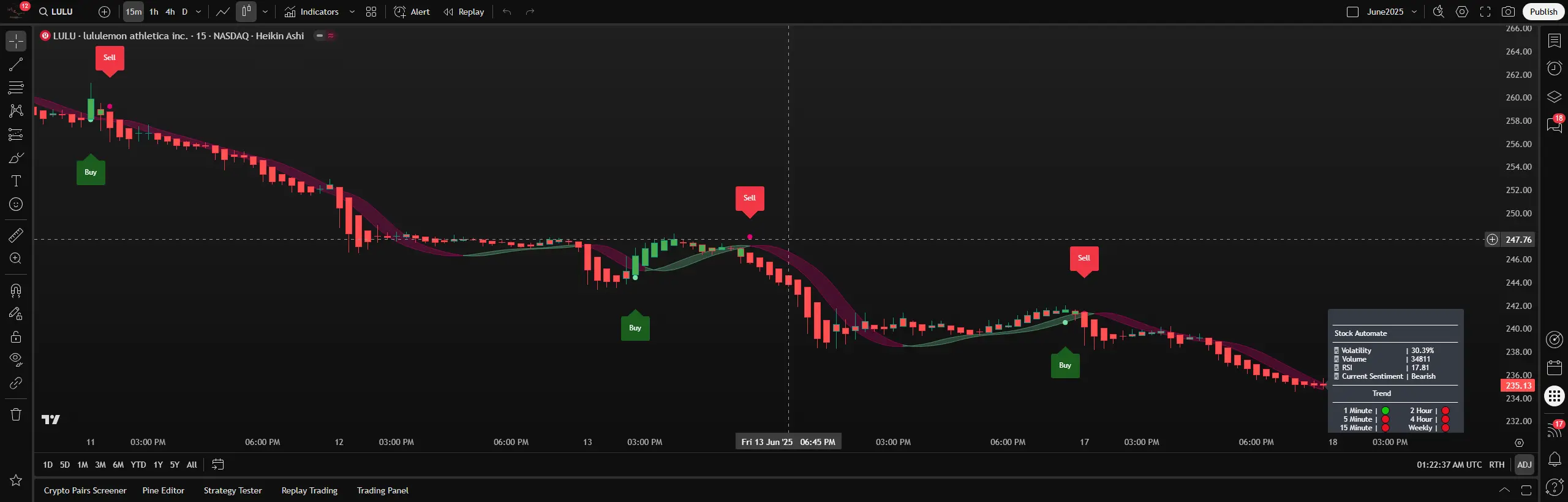Expand the bottom panel with chevron

(1504, 490)
